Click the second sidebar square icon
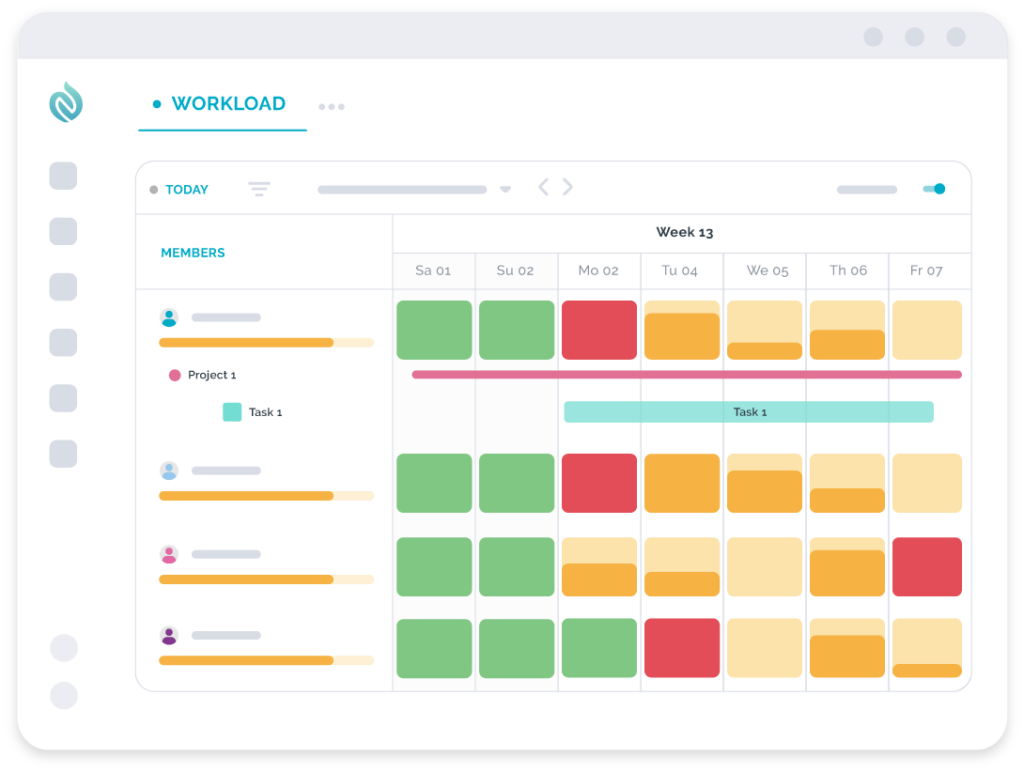1024x772 pixels. (63, 231)
